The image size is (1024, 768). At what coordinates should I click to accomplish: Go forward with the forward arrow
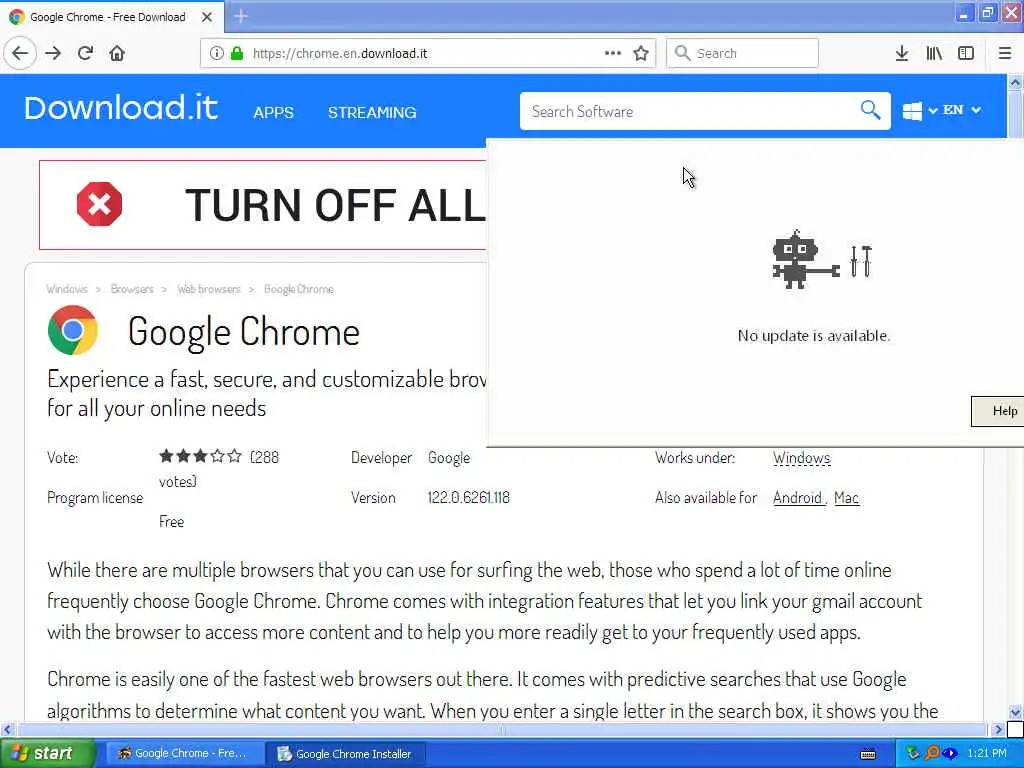[x=53, y=53]
